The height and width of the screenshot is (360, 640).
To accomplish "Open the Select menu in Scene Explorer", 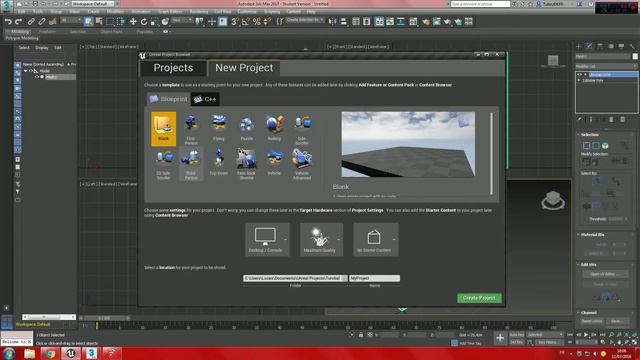I will tap(24, 48).
